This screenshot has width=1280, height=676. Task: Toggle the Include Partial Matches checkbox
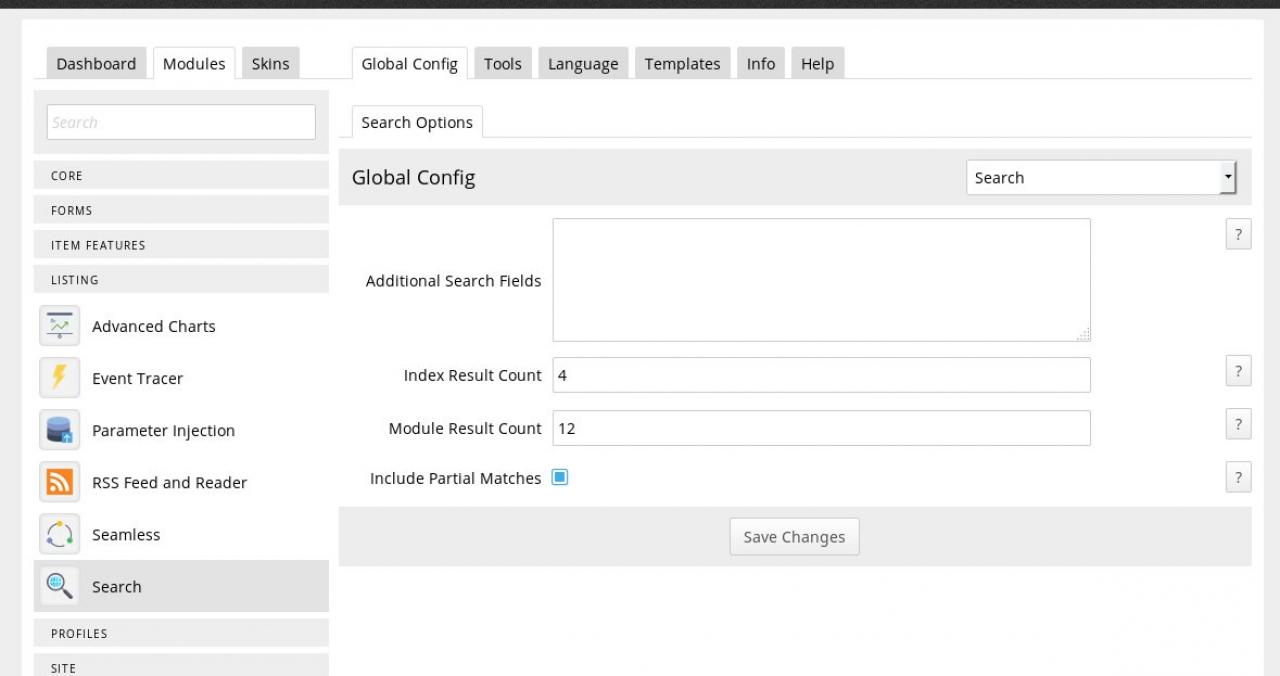tap(560, 478)
